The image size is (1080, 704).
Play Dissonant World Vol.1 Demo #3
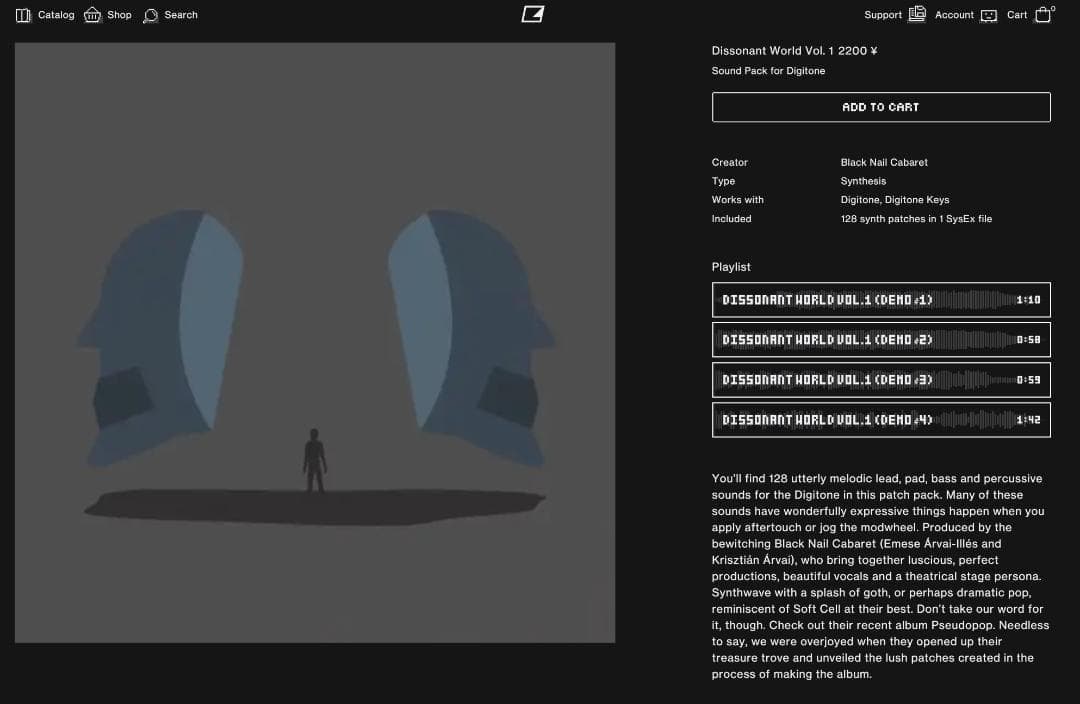(881, 380)
